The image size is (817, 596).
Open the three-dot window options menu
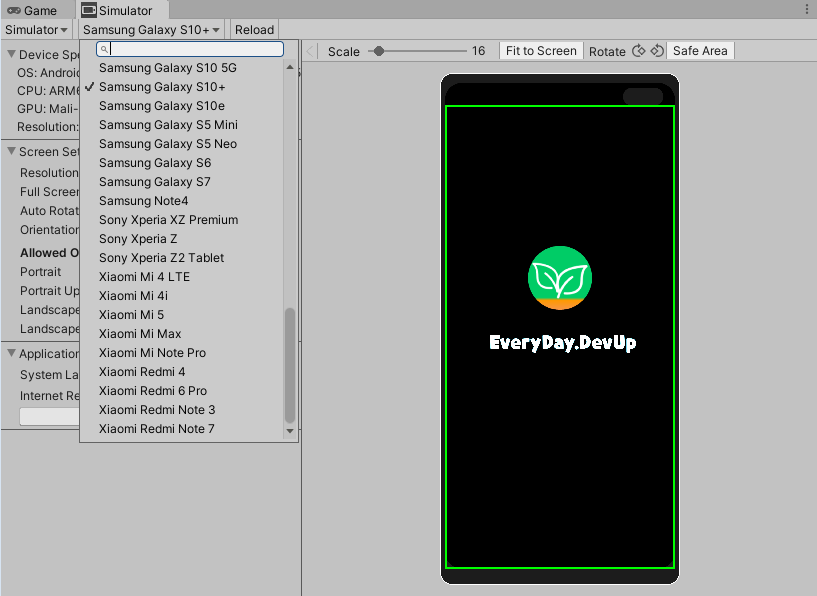[807, 9]
